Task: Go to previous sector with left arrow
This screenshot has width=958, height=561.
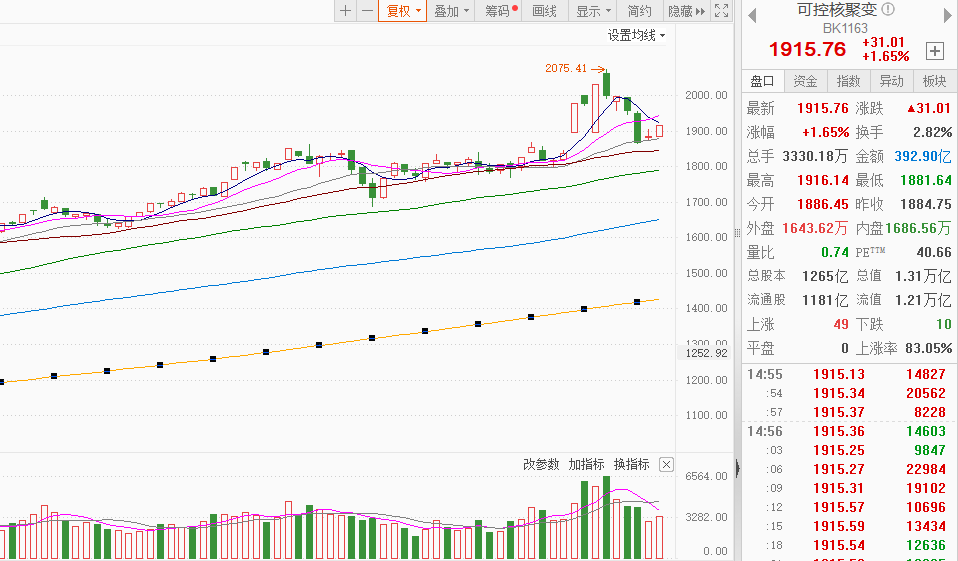Action: pyautogui.click(x=750, y=14)
